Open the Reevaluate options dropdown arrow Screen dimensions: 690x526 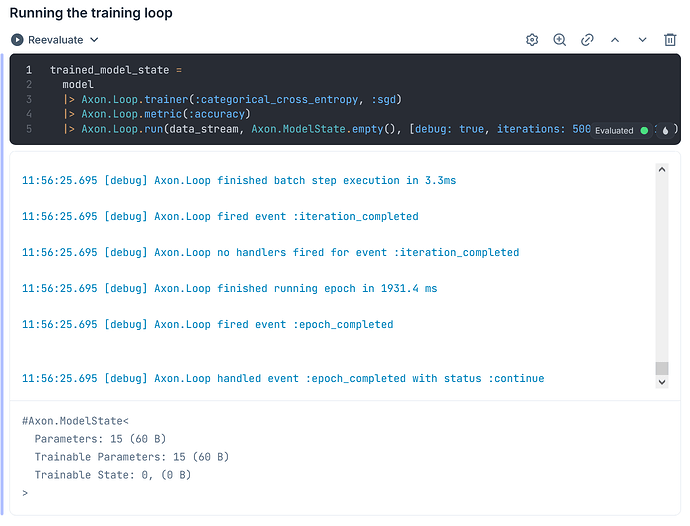[x=95, y=40]
